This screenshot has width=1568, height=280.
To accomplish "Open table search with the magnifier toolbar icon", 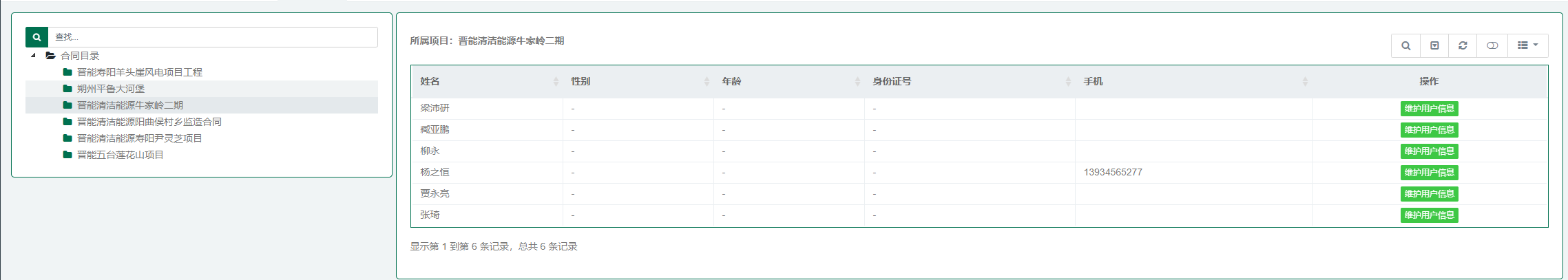I will 1405,45.
